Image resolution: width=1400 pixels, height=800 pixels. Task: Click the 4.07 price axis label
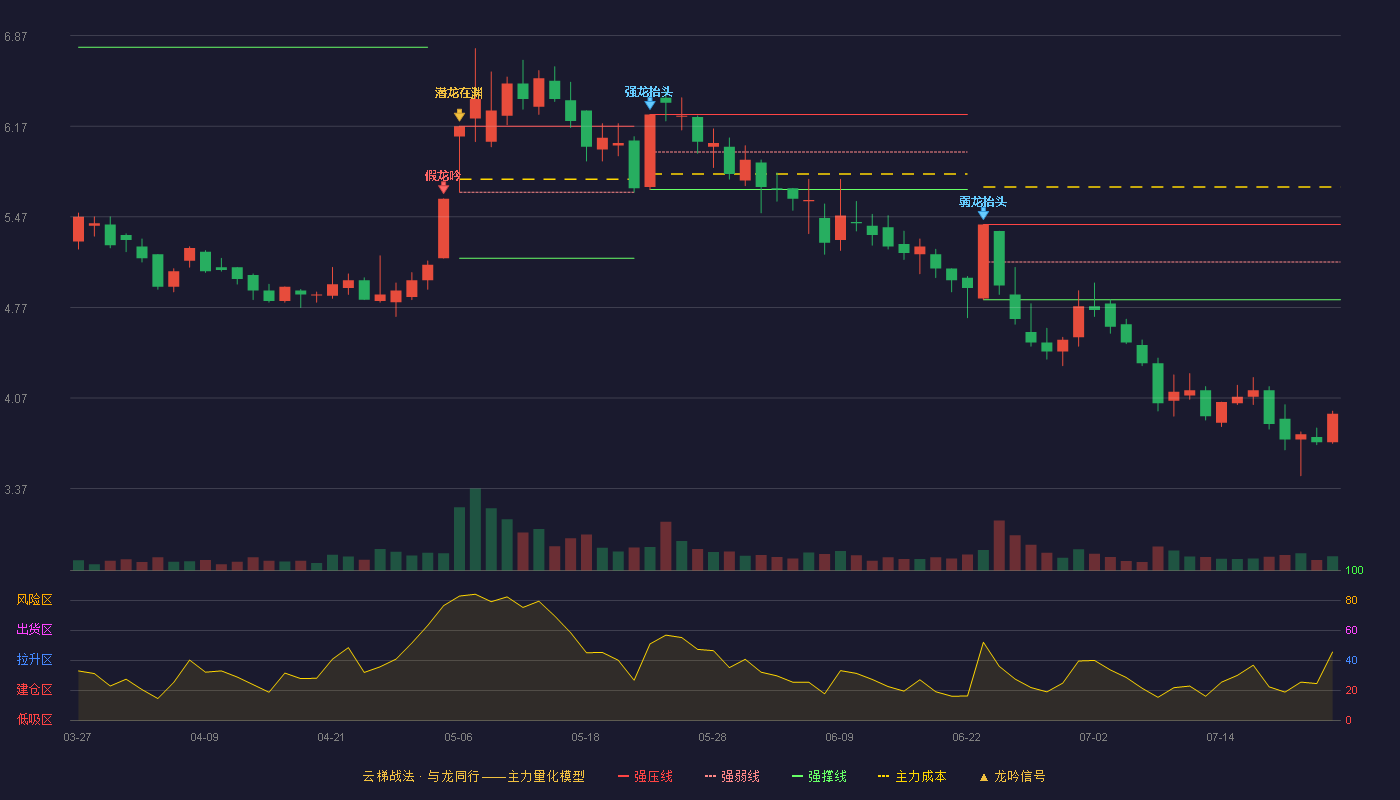click(15, 399)
